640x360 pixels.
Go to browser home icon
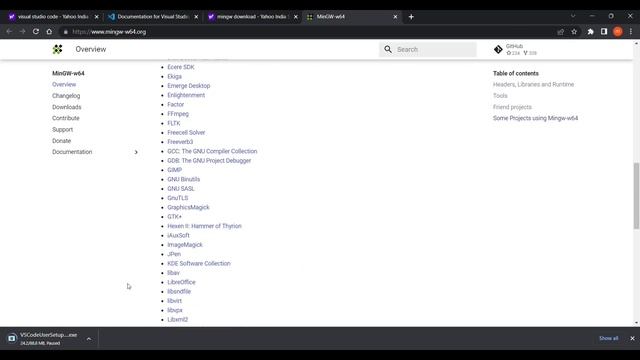tap(49, 31)
